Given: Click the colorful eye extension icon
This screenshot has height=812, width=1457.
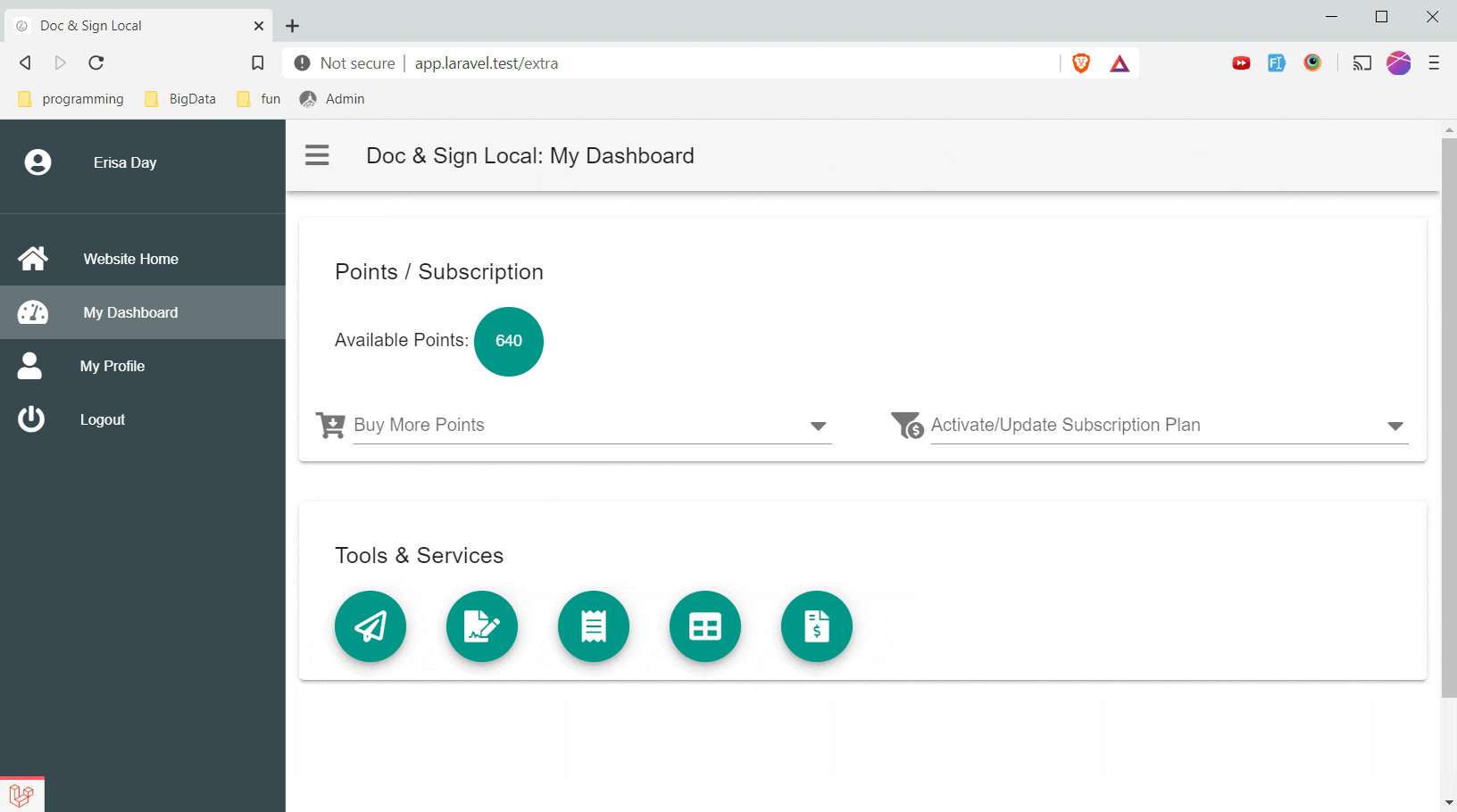Looking at the screenshot, I should click(1312, 62).
